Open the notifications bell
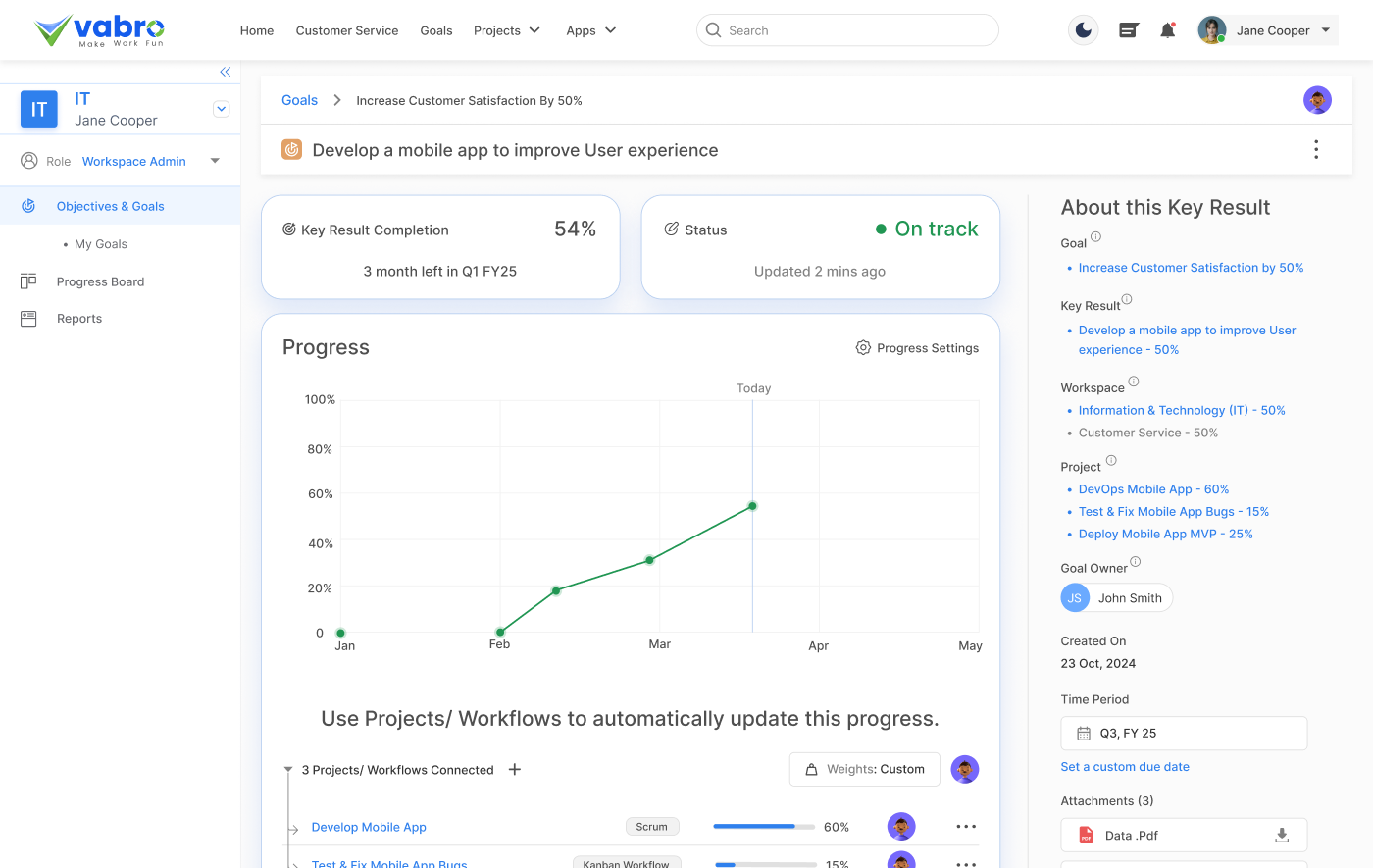This screenshot has width=1373, height=868. [x=1167, y=30]
